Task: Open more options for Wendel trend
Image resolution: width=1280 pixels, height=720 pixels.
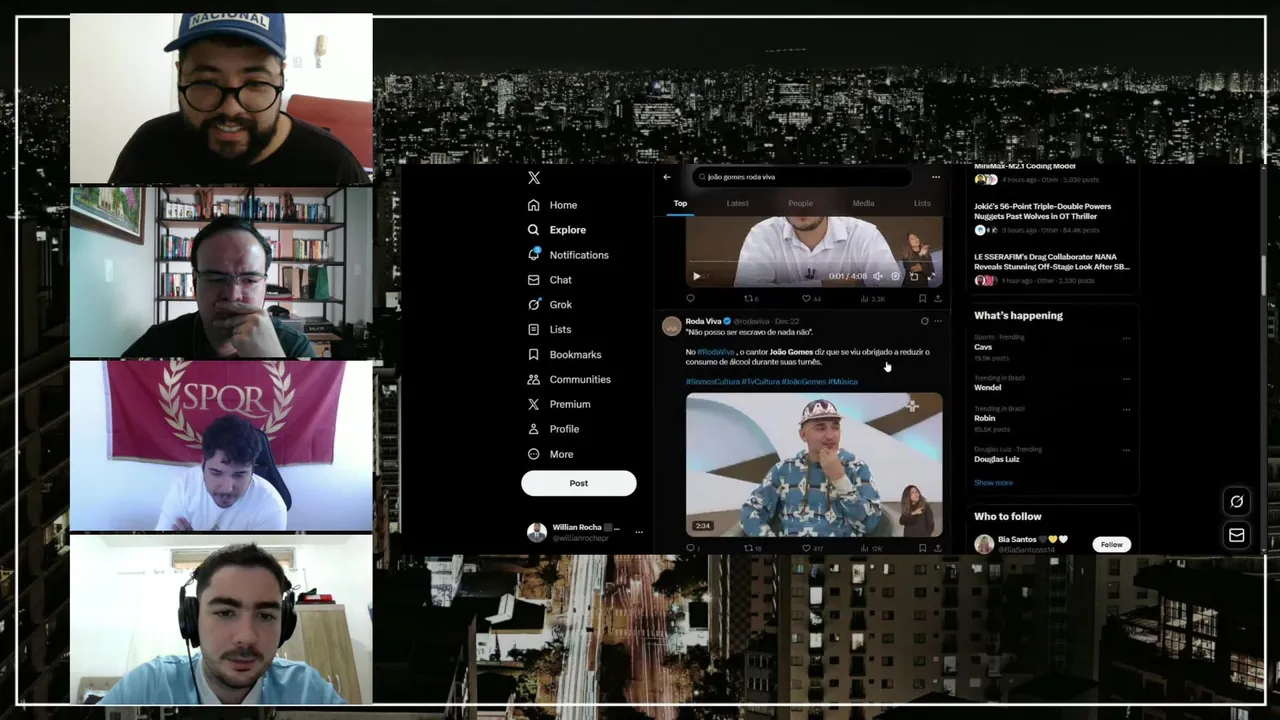Action: (1126, 379)
